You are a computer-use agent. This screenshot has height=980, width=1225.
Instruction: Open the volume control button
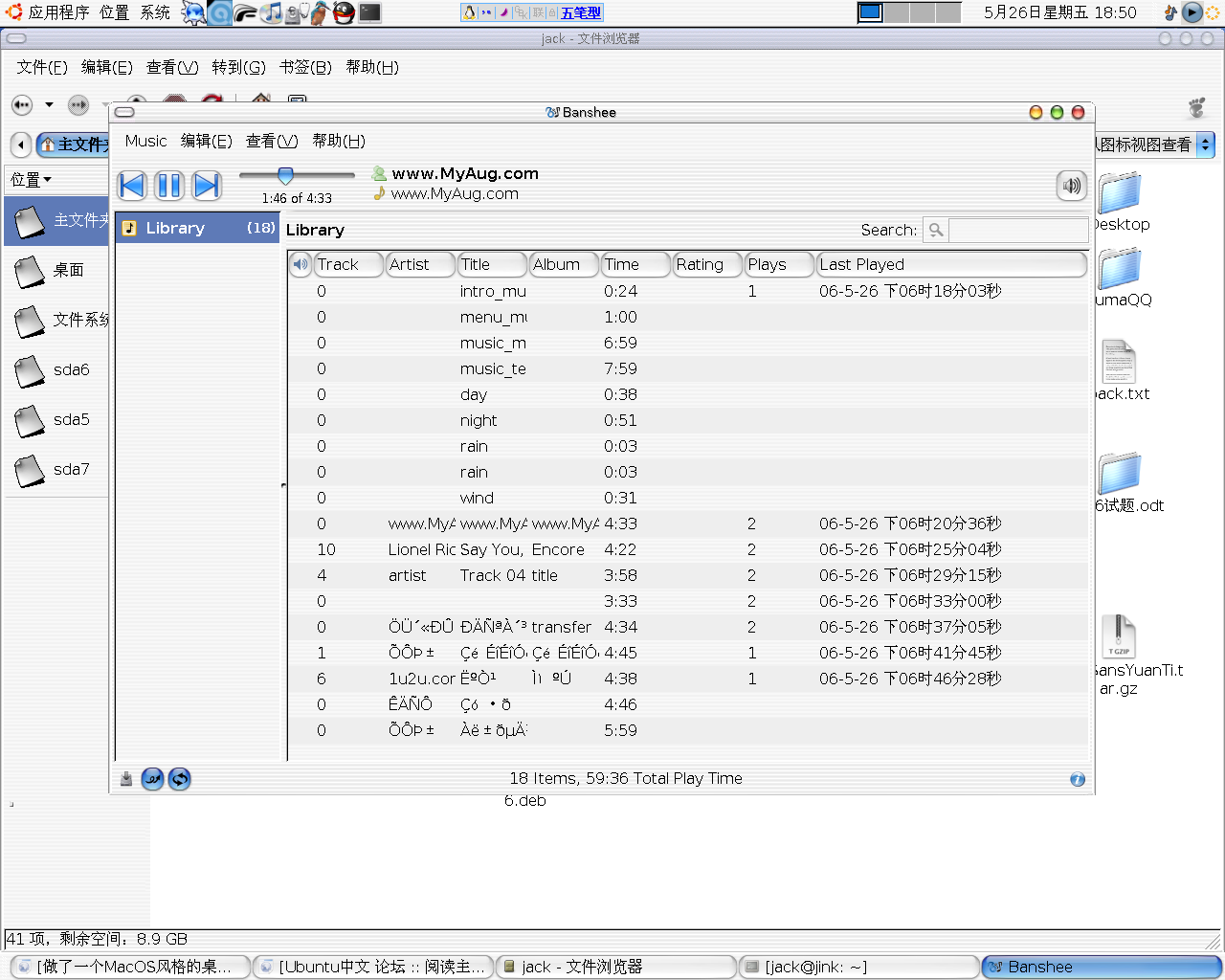coord(1071,186)
